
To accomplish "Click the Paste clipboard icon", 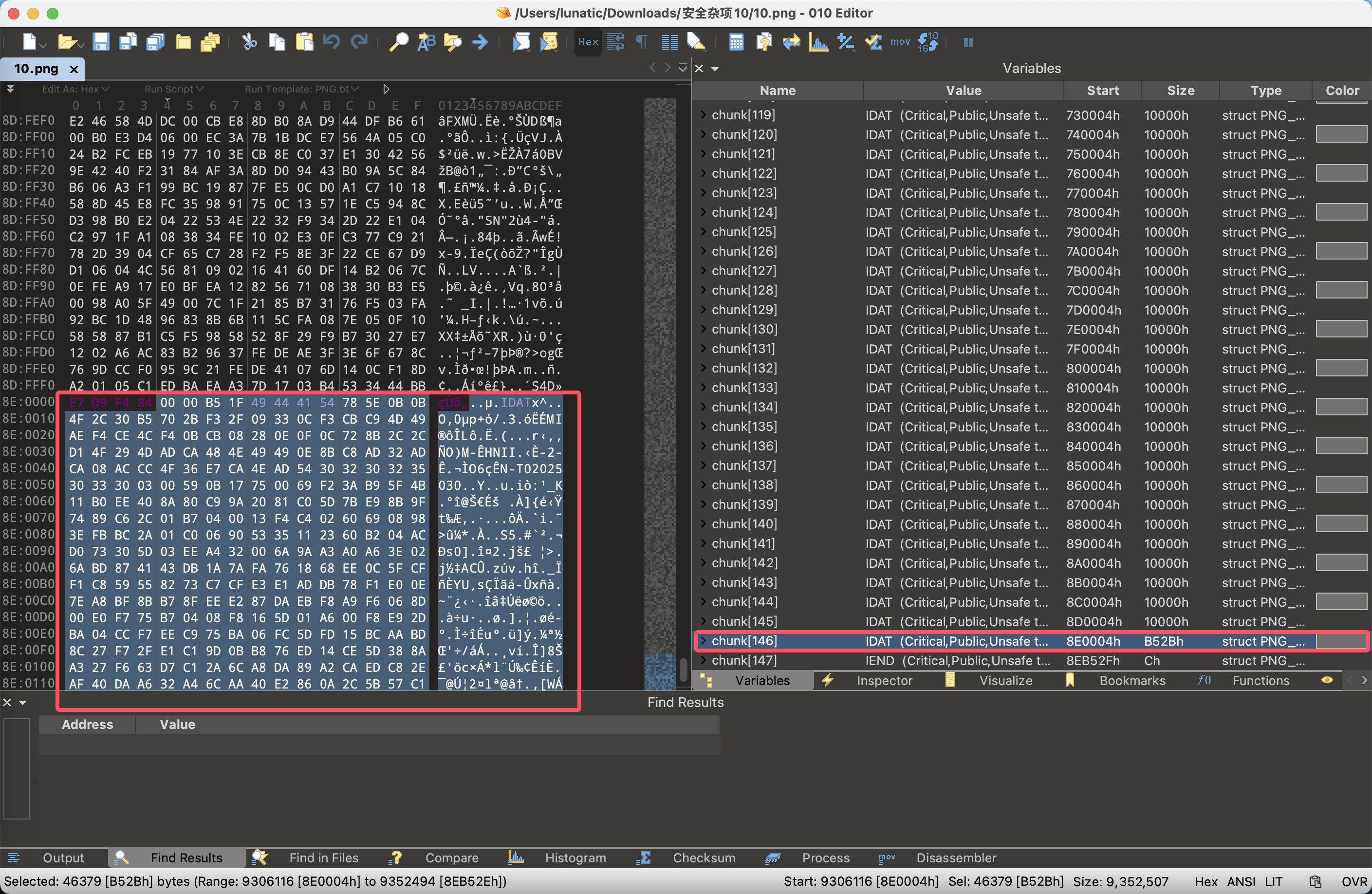I will point(304,42).
